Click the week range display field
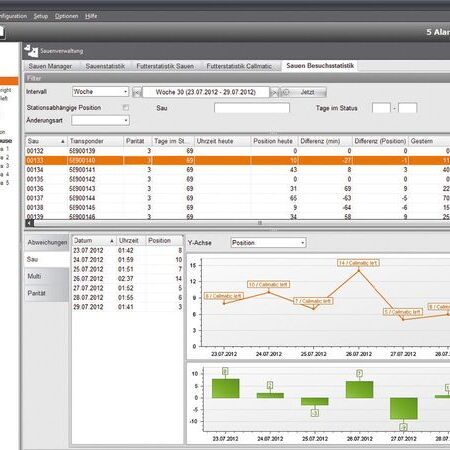The width and height of the screenshot is (450, 450). pos(206,92)
